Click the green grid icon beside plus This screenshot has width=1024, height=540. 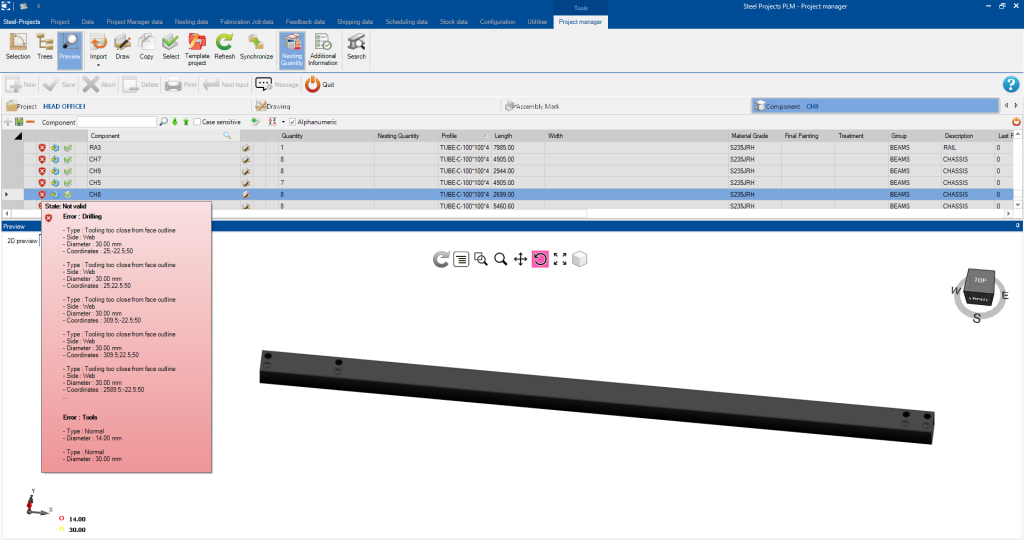(19, 122)
